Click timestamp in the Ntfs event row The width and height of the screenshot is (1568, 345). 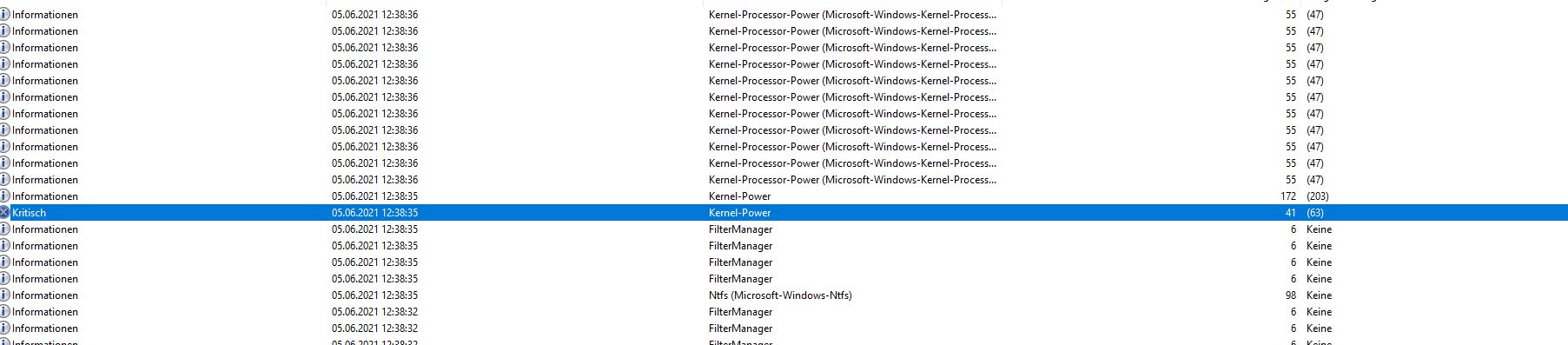tap(374, 295)
